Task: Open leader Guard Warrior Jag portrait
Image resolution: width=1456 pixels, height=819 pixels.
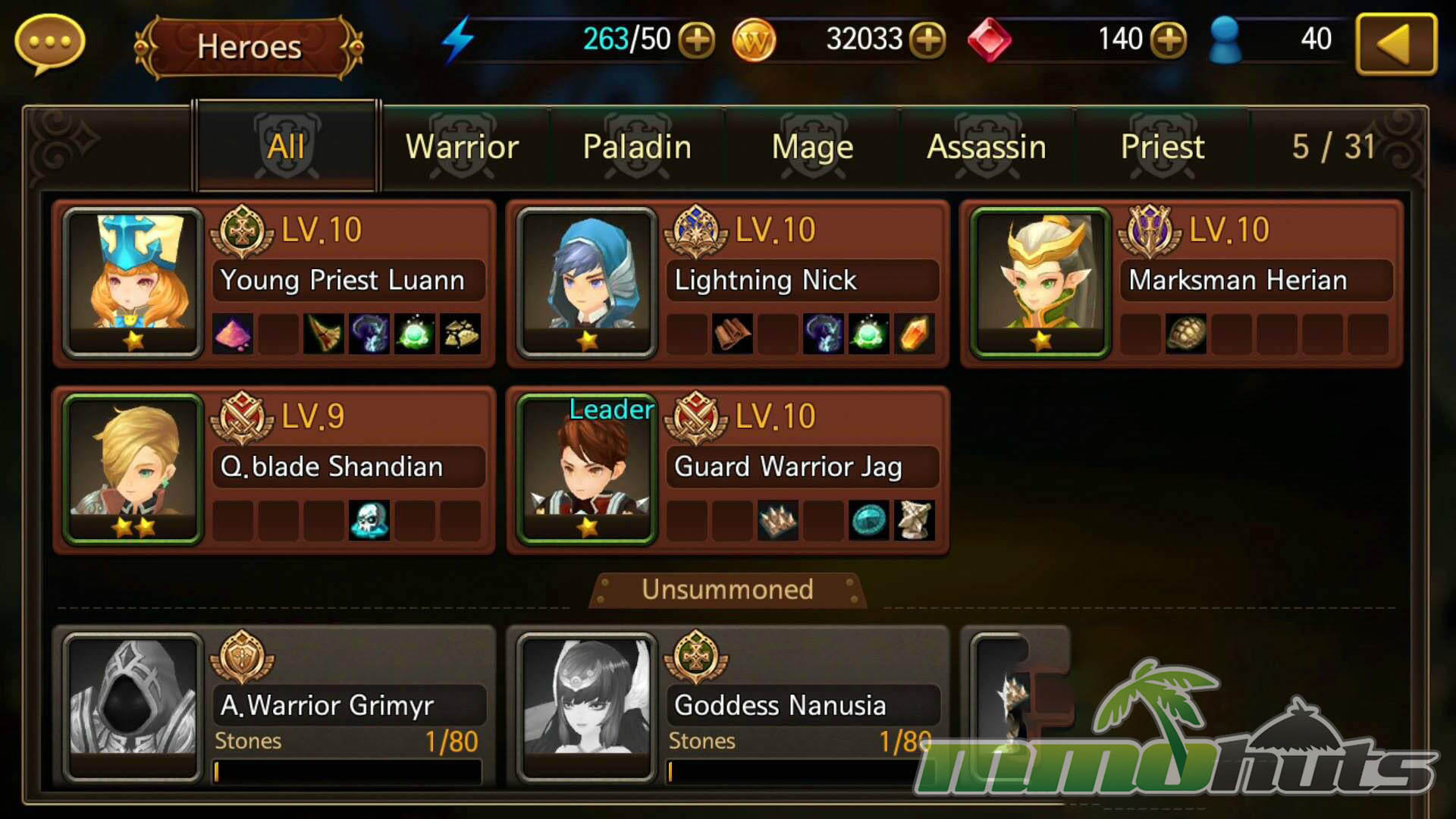Action: pyautogui.click(x=587, y=469)
